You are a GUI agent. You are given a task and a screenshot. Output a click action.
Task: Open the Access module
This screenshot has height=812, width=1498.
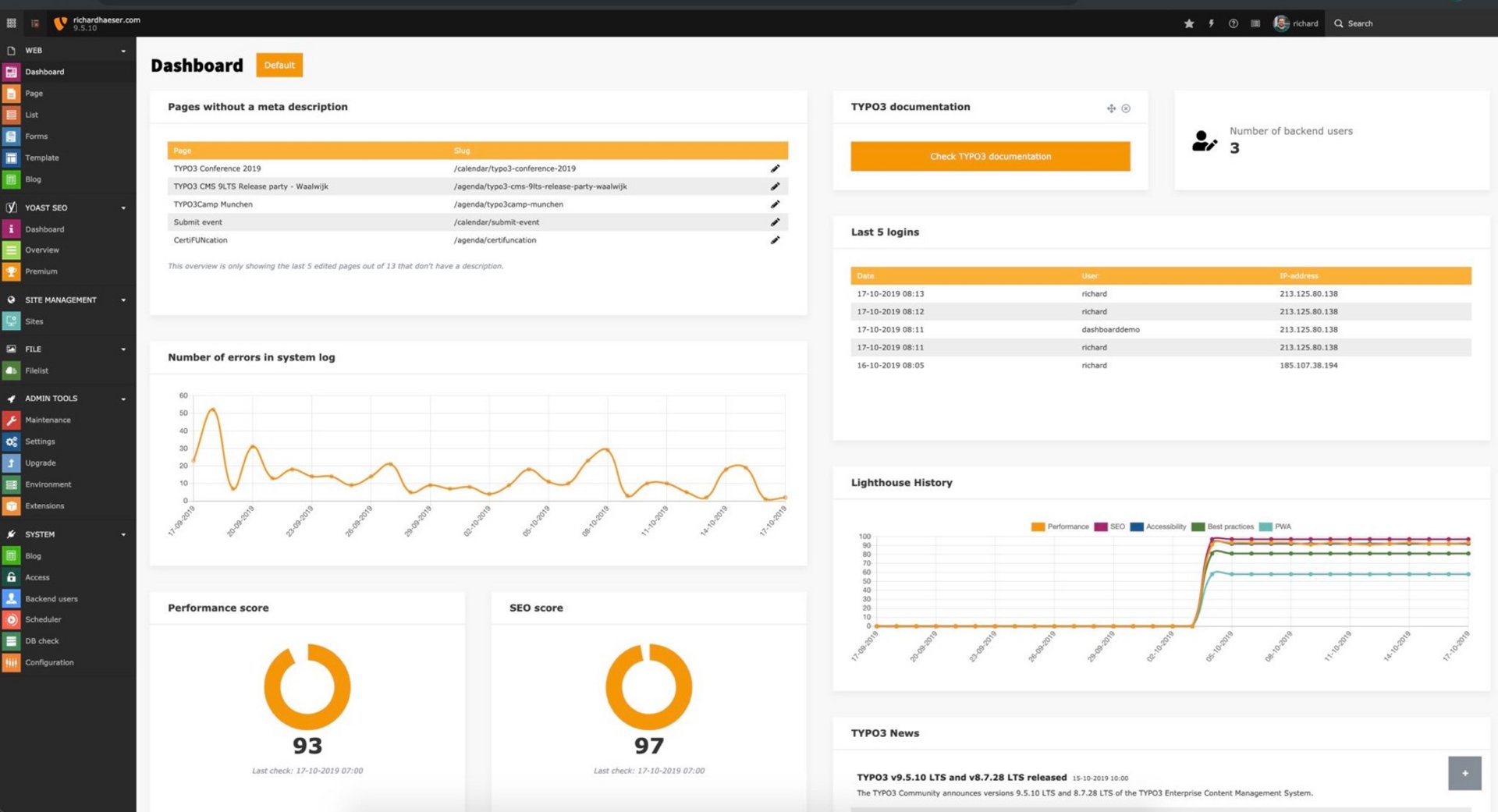(68, 577)
